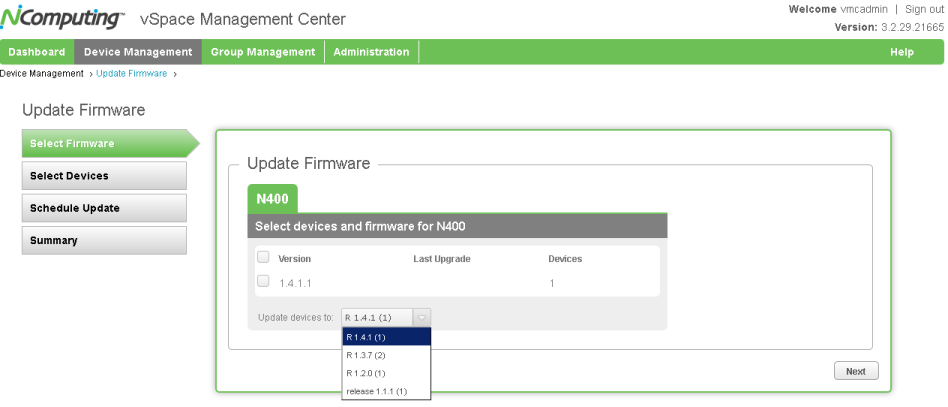Image resolution: width=948 pixels, height=407 pixels.
Task: Go to Schedule Update step
Action: coord(104,208)
